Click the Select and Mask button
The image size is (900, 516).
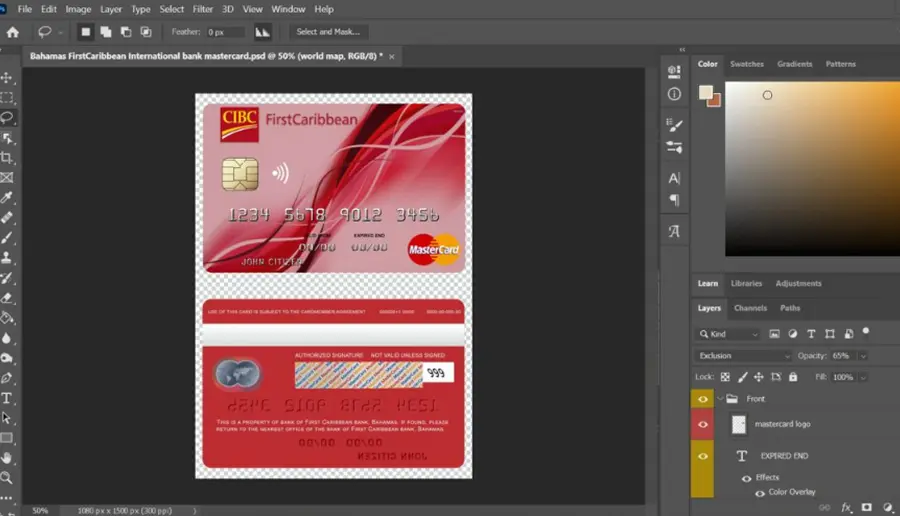click(328, 32)
